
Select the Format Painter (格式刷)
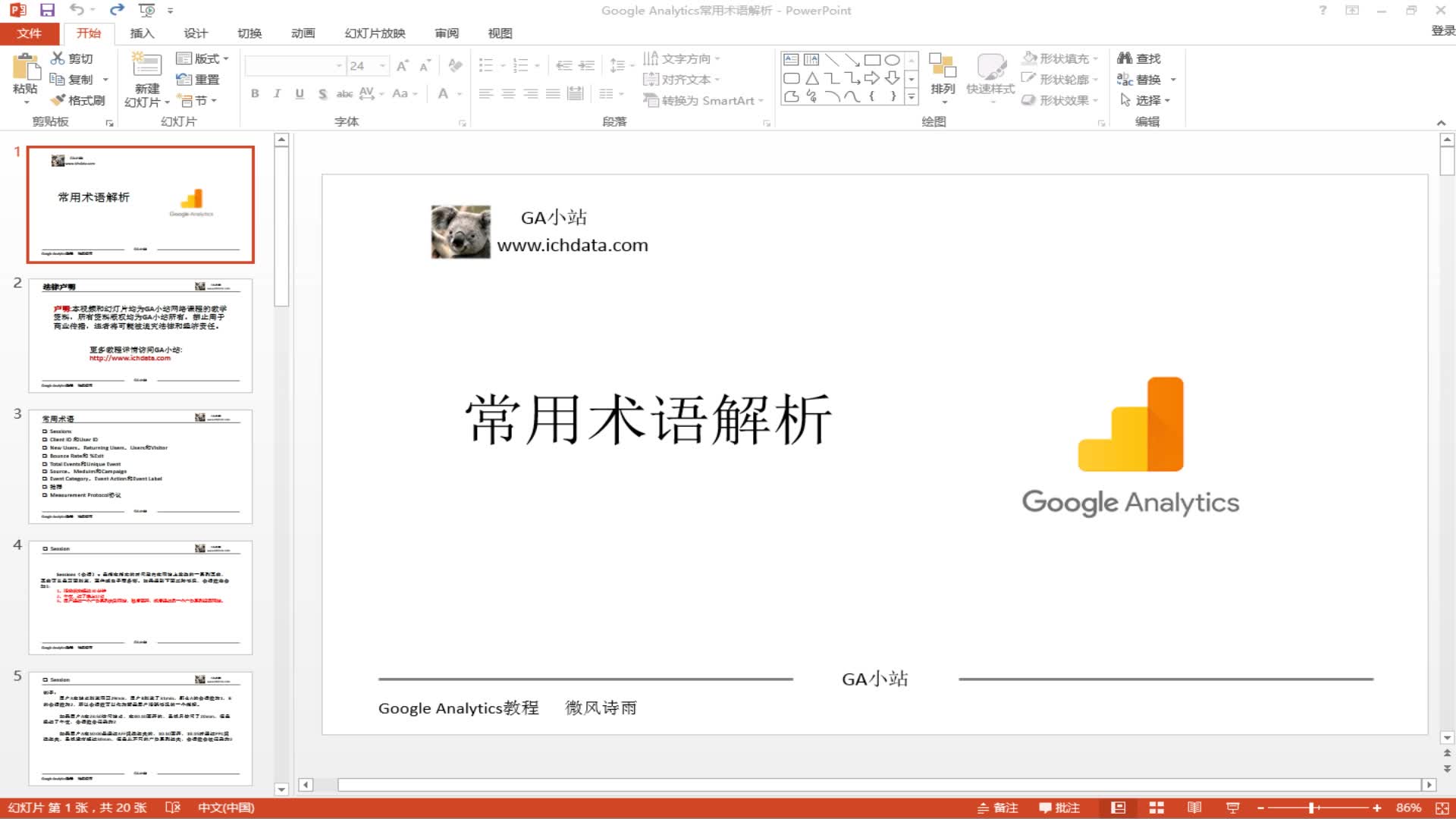coord(77,100)
